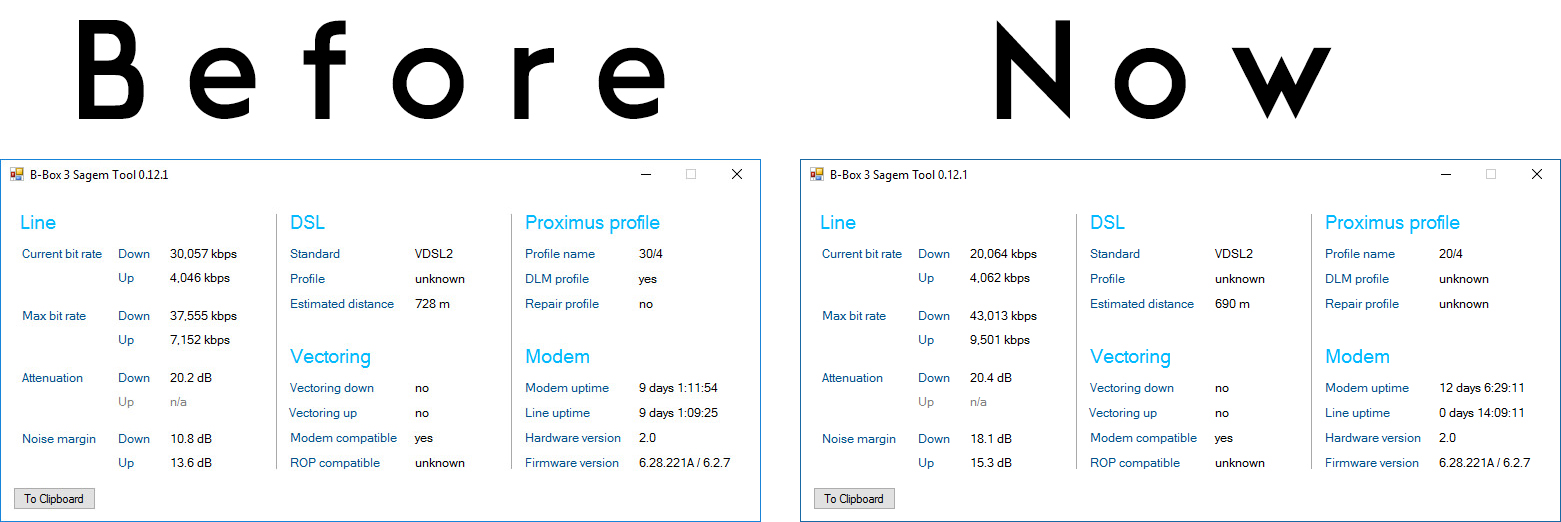Screen dimensions: 1561x522
Task: Click the app icon in the Before window title bar
Action: [x=17, y=174]
